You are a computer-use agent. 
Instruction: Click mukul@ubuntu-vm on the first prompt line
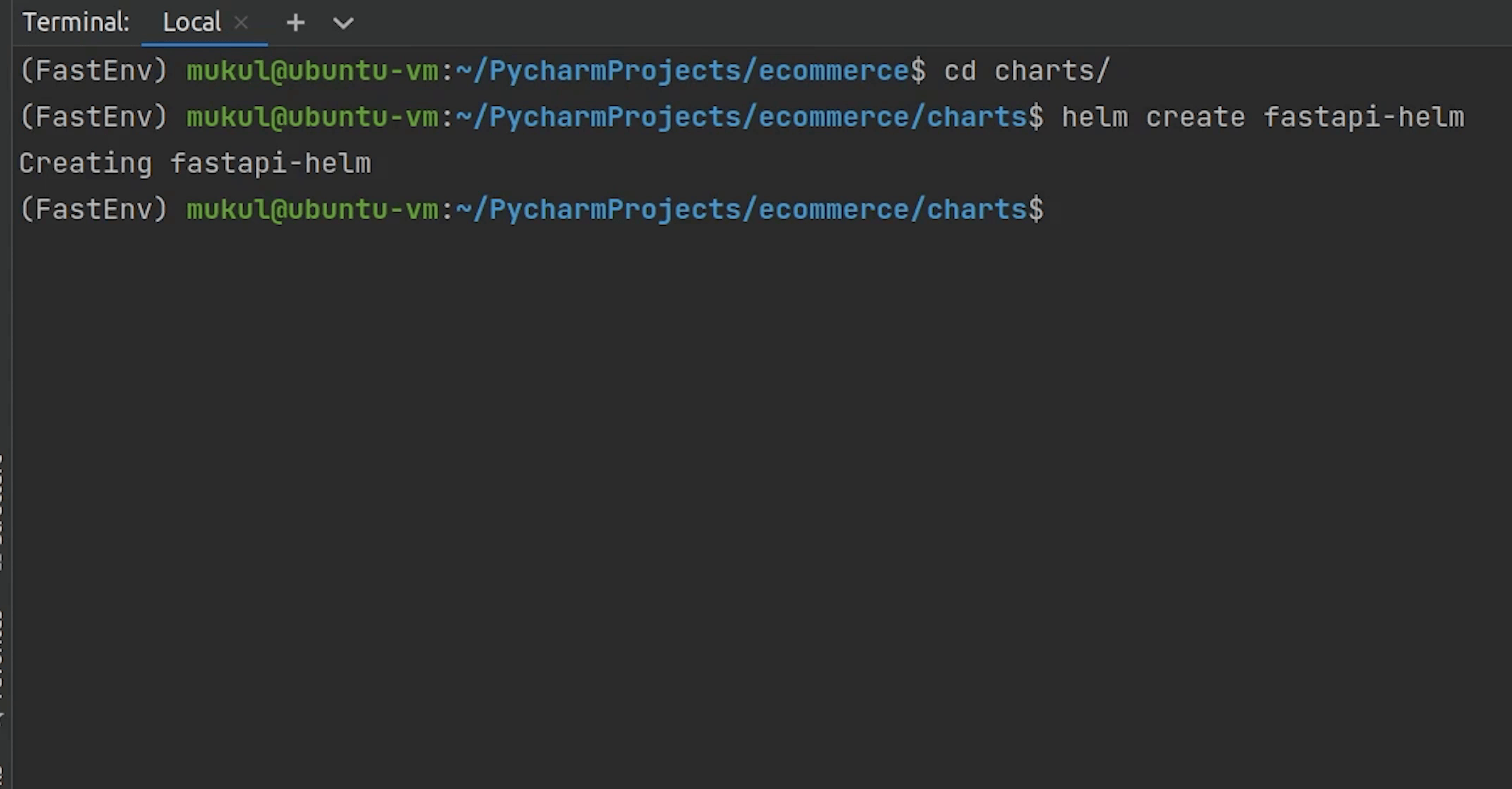(x=312, y=71)
